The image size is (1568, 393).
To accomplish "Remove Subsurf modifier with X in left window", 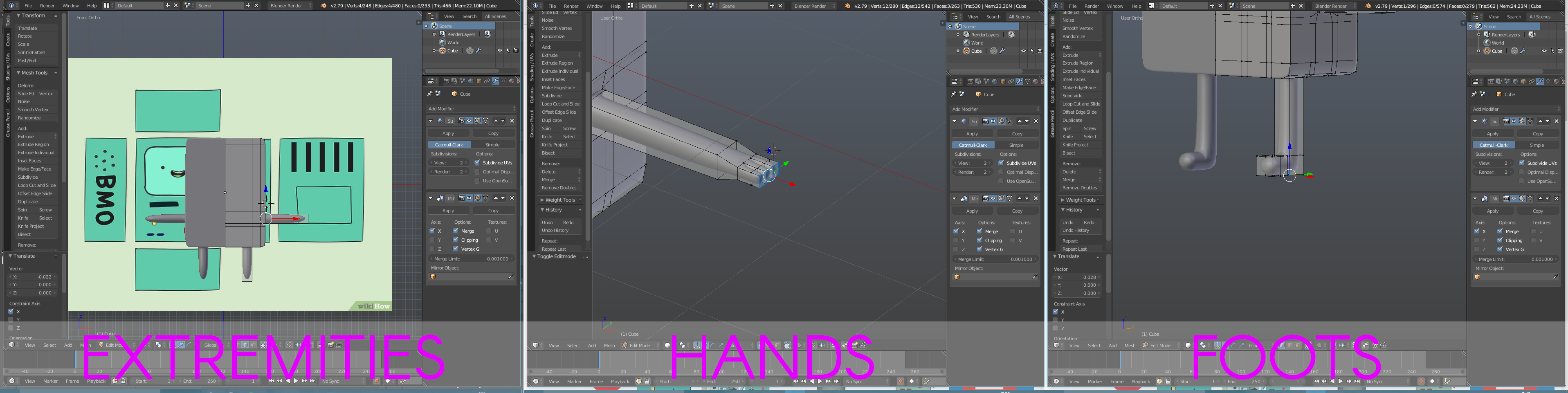I will pos(512,121).
